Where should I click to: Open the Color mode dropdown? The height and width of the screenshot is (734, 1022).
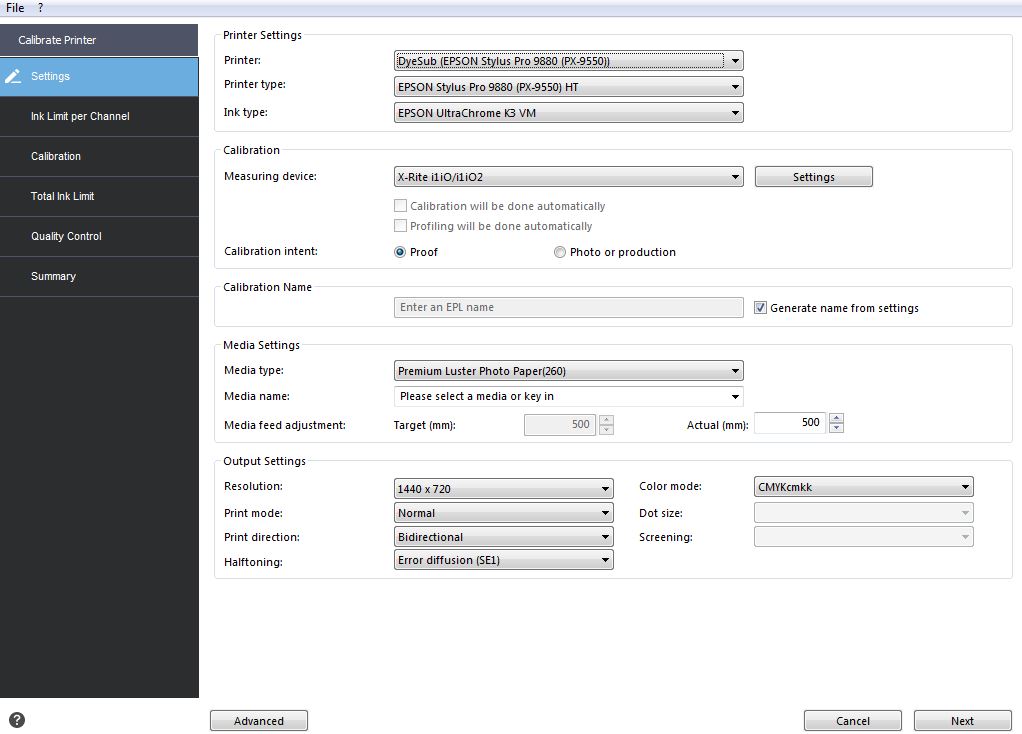point(966,486)
